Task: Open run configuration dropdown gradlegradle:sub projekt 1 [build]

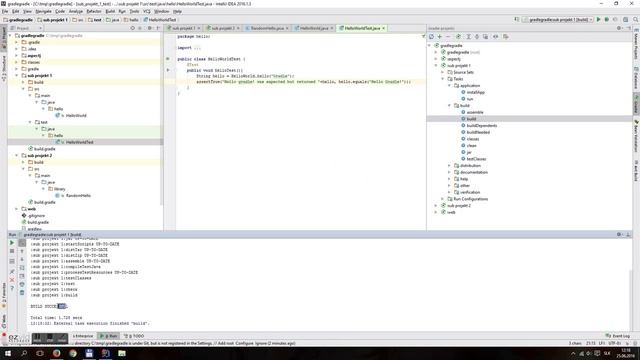Action: (x=558, y=20)
